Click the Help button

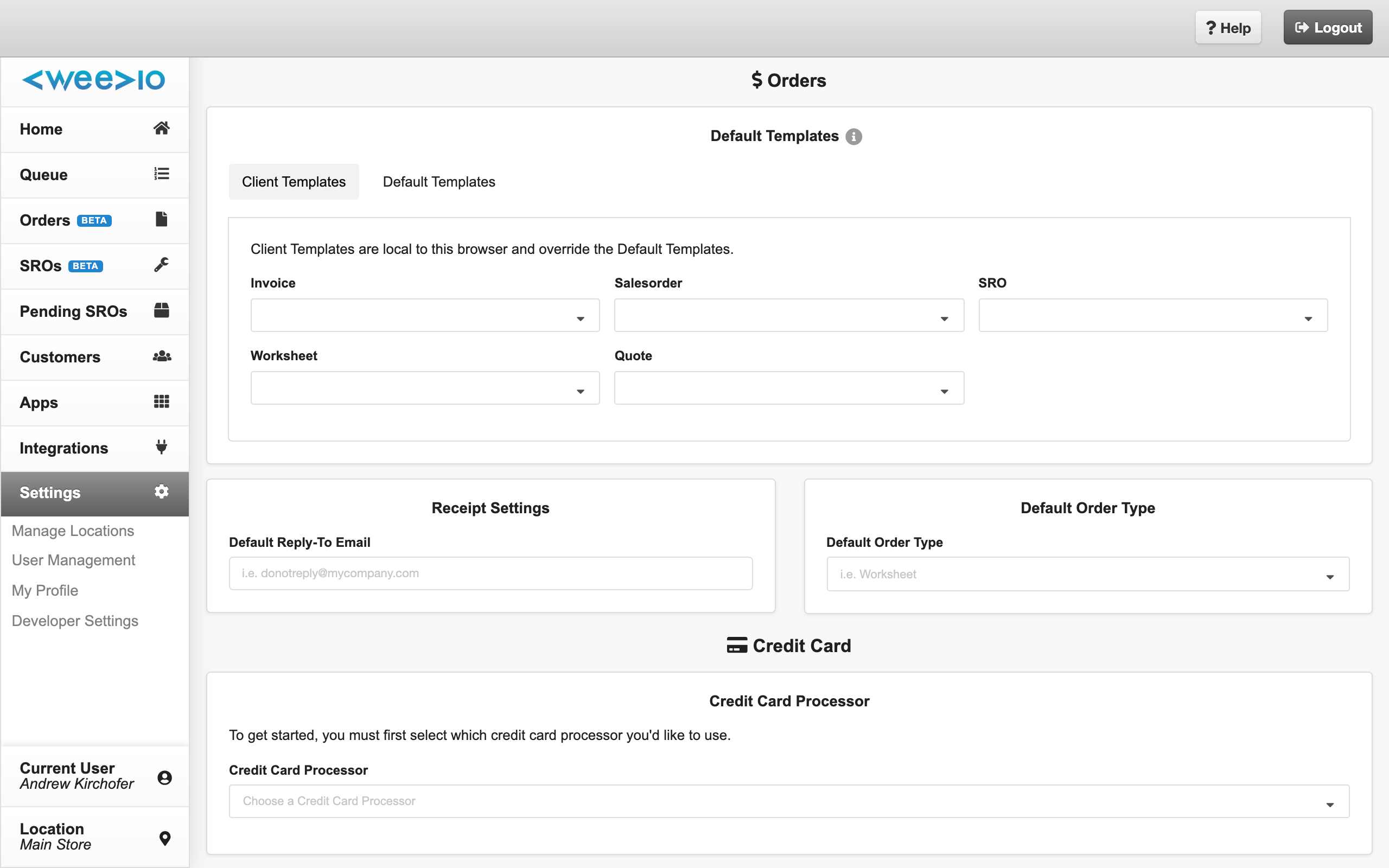pos(1228,28)
